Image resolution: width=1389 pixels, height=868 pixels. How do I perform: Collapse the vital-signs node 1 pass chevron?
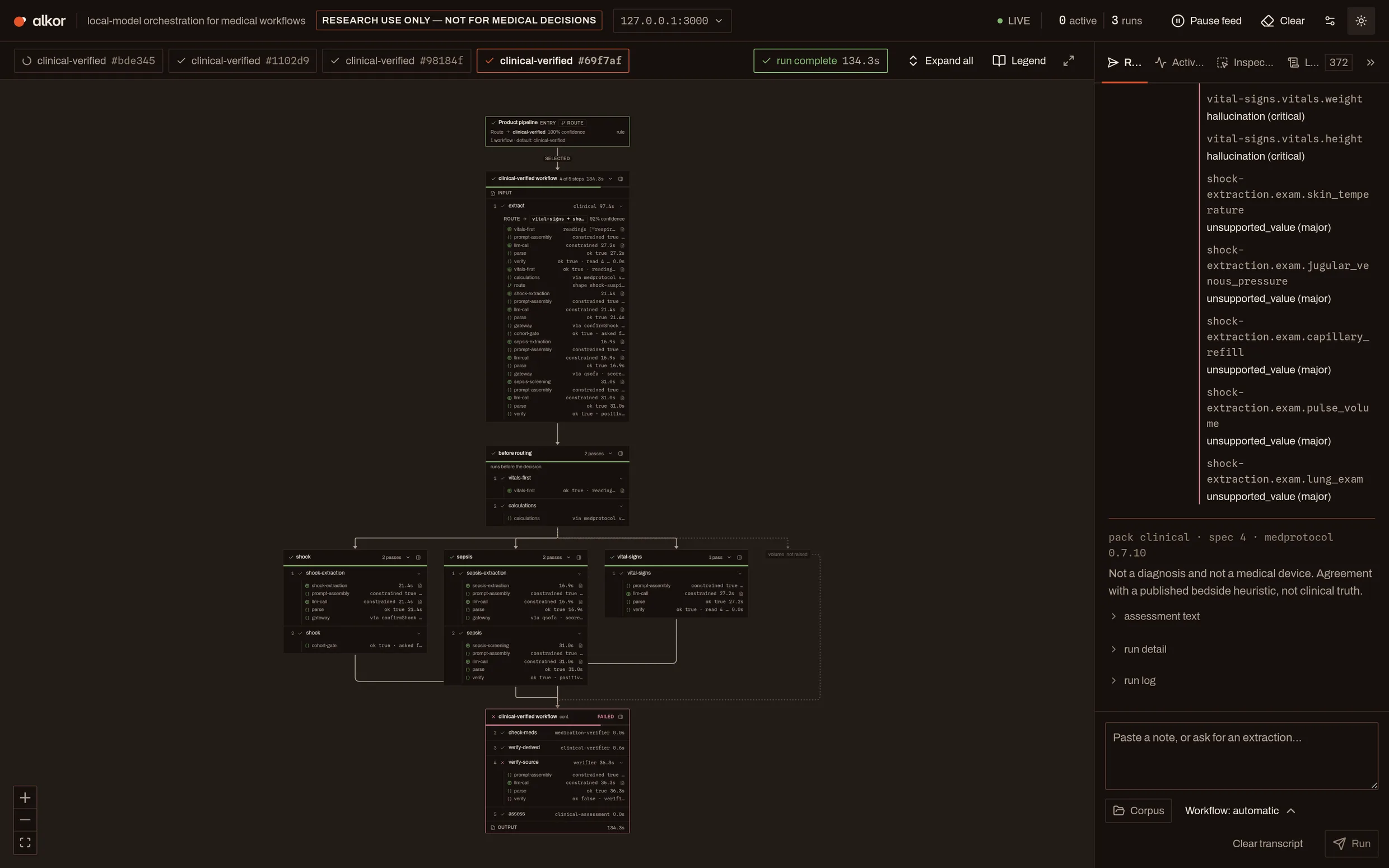pyautogui.click(x=729, y=557)
